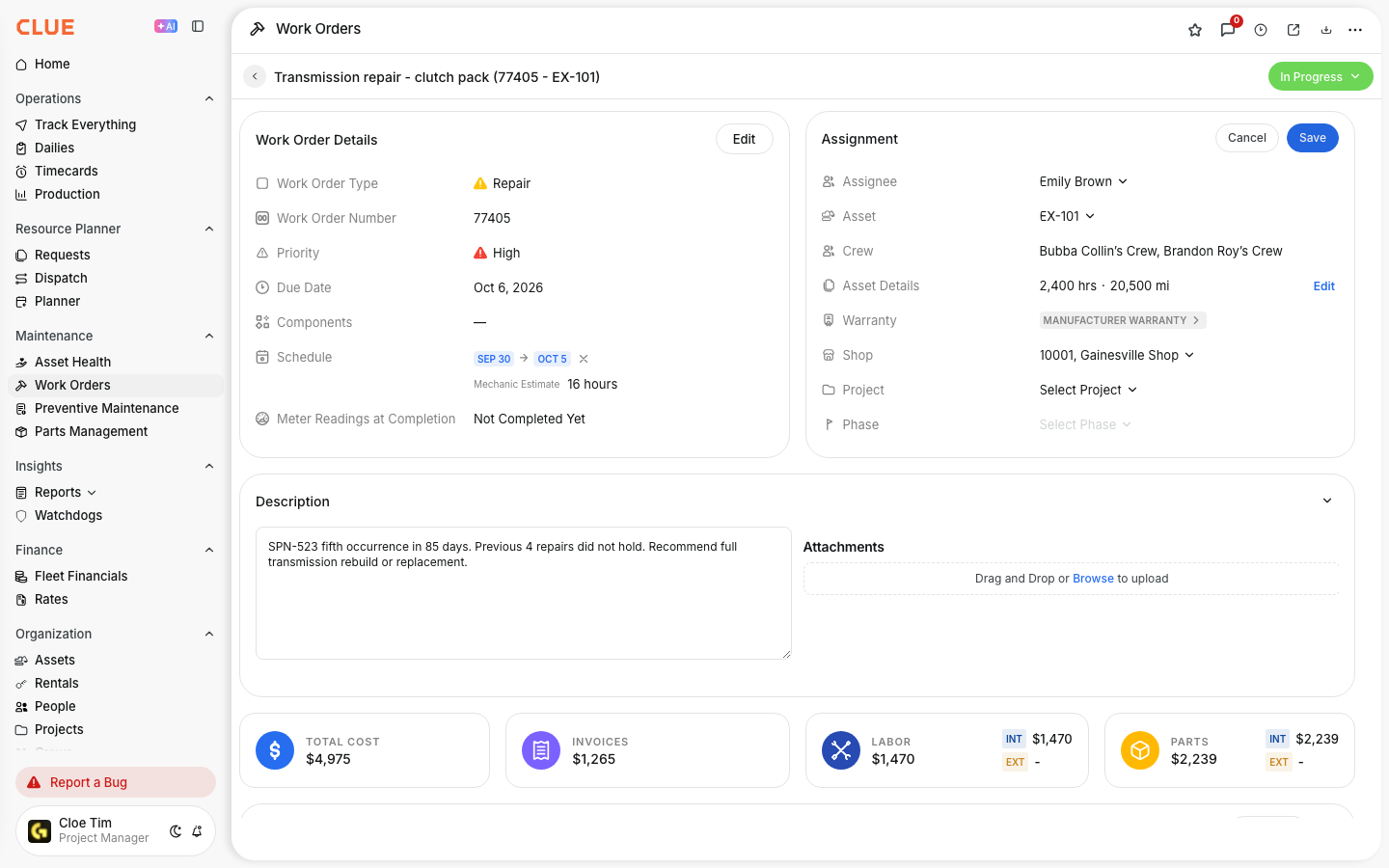Expand the Reports submenu
The width and height of the screenshot is (1389, 868).
click(92, 493)
